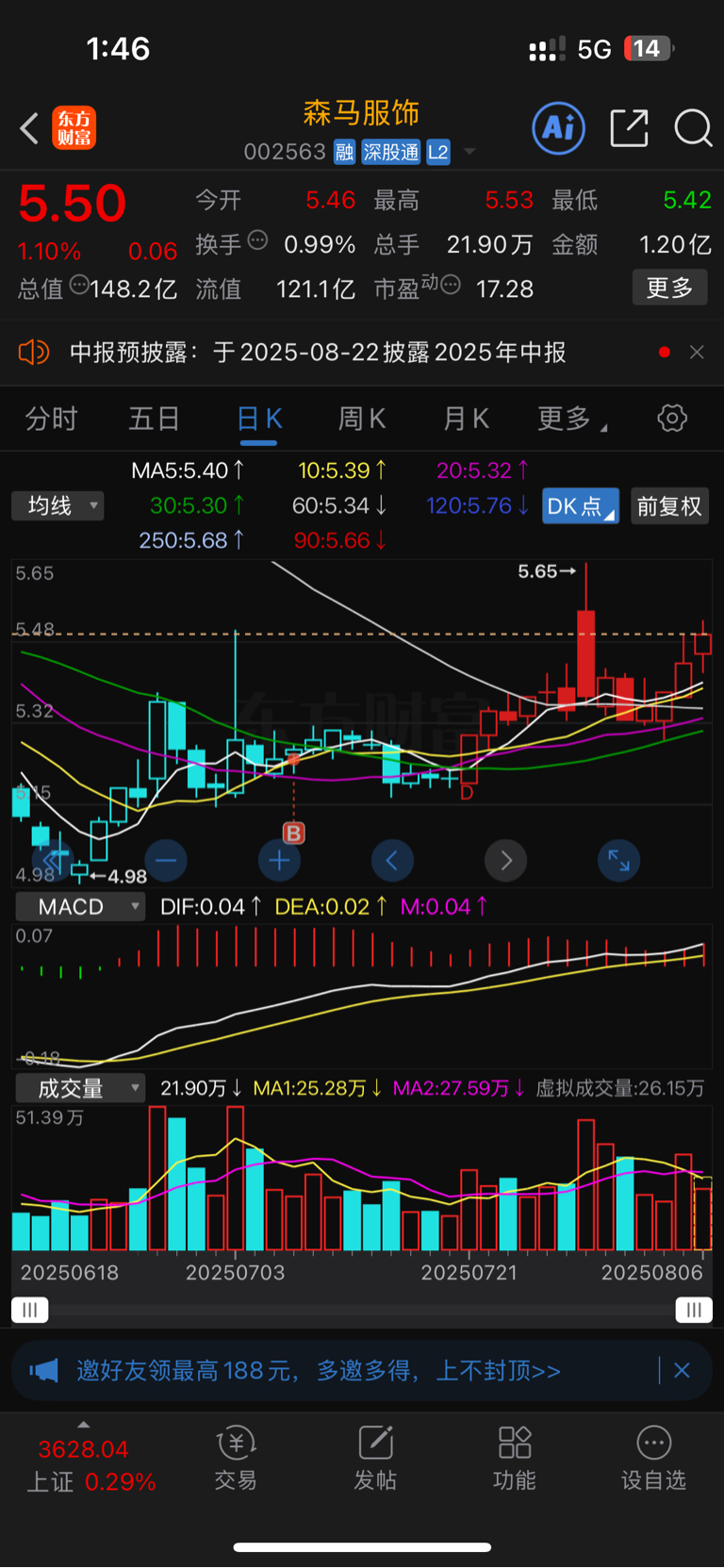Dismiss the 中报预披露 announcement banner
Screen dimensions: 724x1568
coord(697,353)
